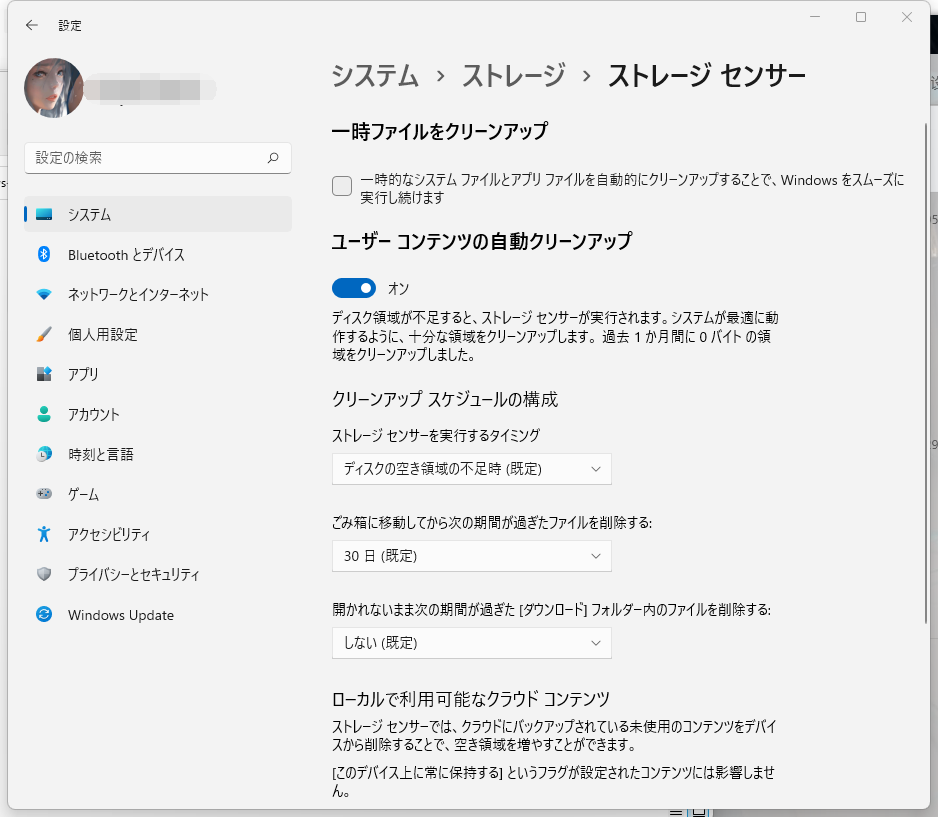Screen dimensions: 938x817
Task: Click the システム monitor icon in sidebar
Action: (44, 214)
